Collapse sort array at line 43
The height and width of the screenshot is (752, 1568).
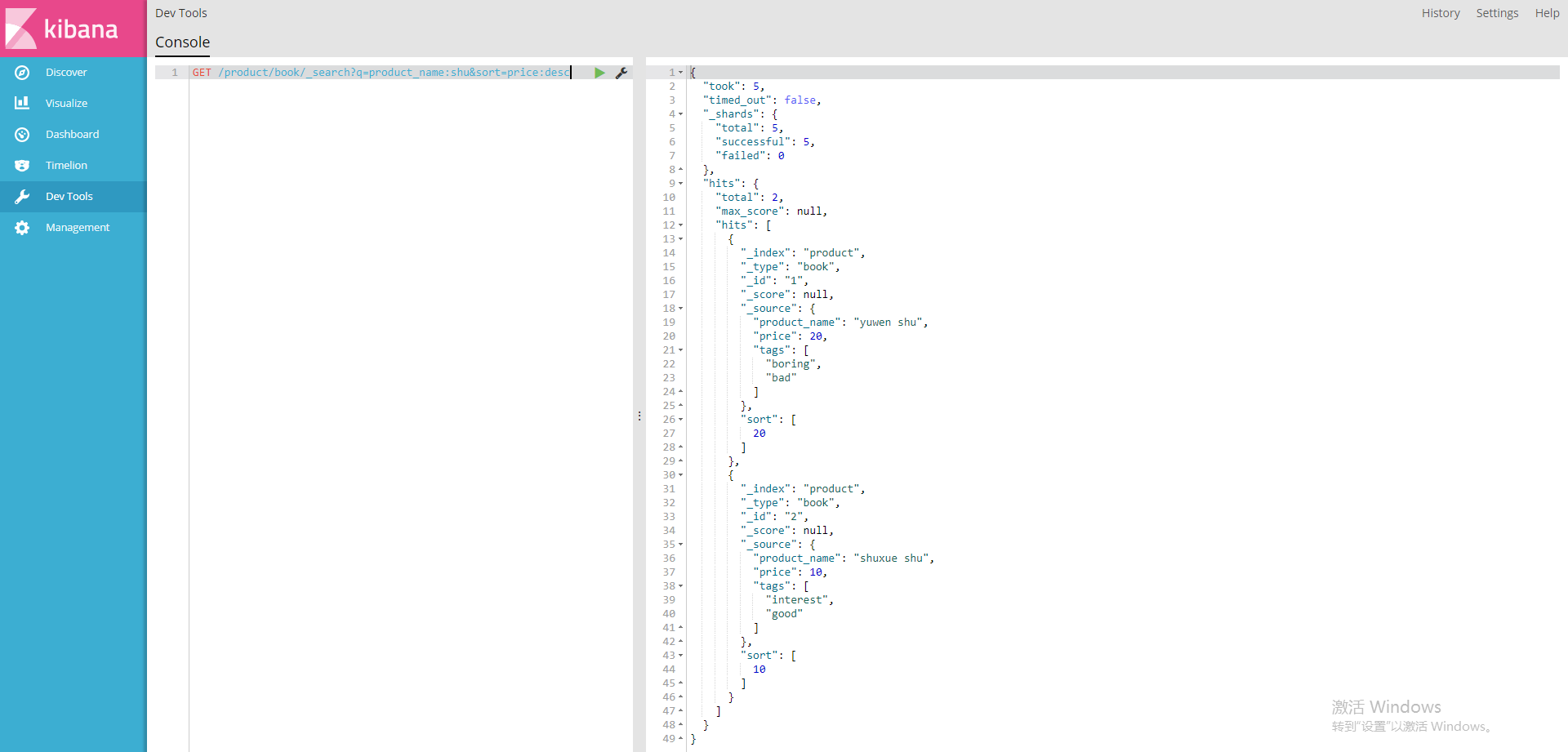coord(681,656)
